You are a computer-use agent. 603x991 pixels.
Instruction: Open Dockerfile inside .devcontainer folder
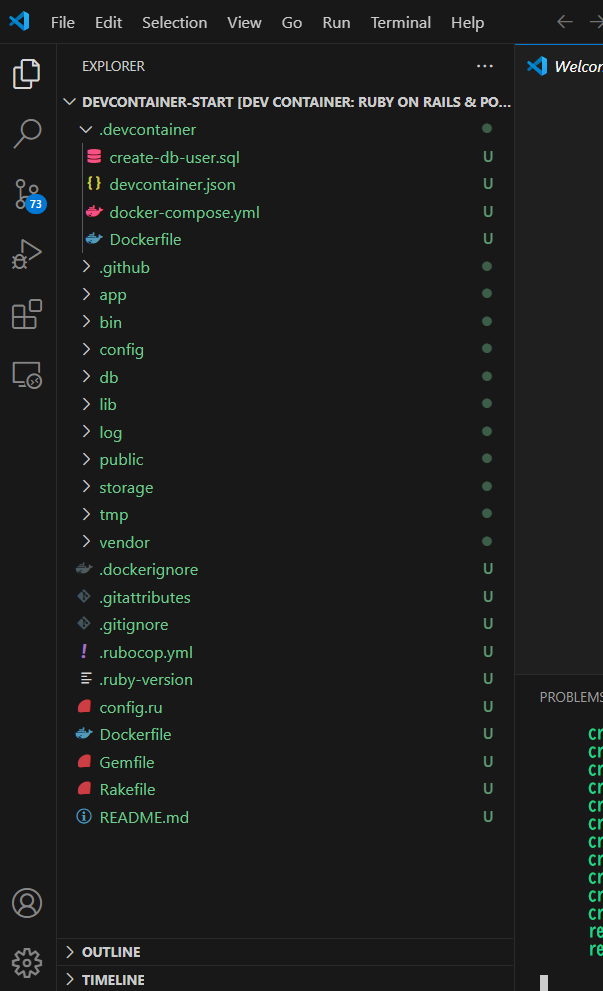pos(145,240)
